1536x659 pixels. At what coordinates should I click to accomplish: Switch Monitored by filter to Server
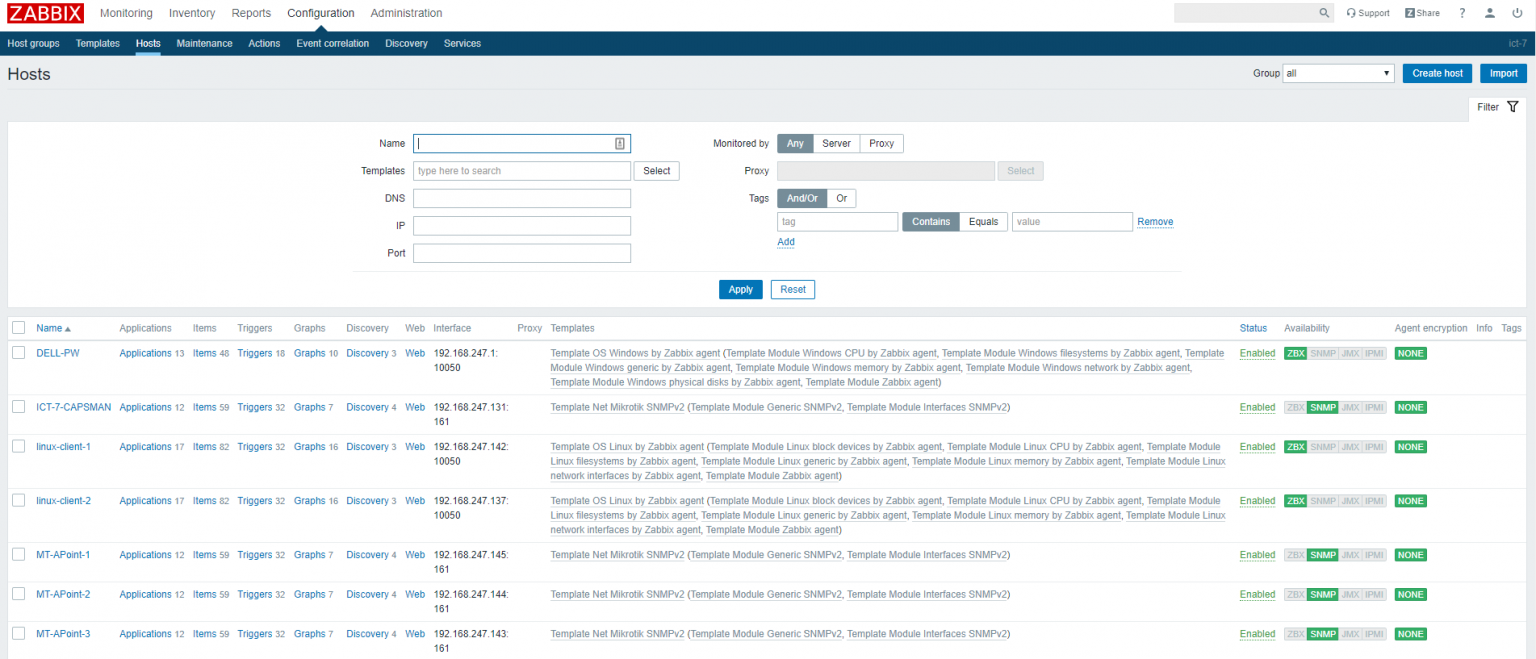coord(836,143)
